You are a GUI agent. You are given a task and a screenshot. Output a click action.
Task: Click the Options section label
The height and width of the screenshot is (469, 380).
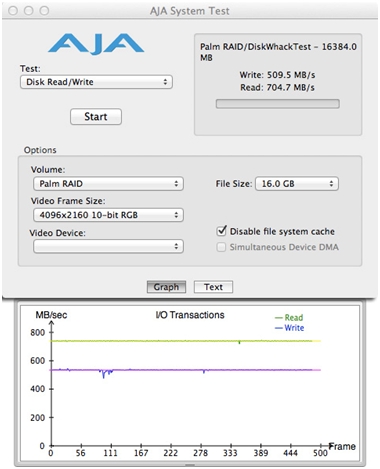tap(40, 150)
